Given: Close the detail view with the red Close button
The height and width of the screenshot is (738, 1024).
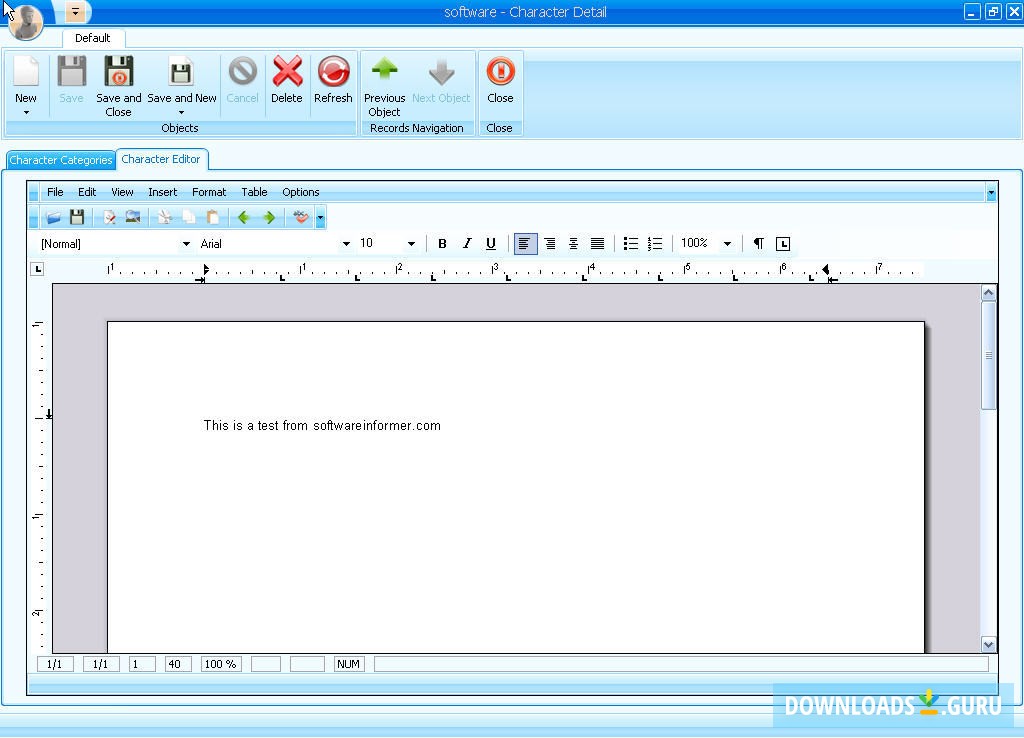Looking at the screenshot, I should [500, 80].
